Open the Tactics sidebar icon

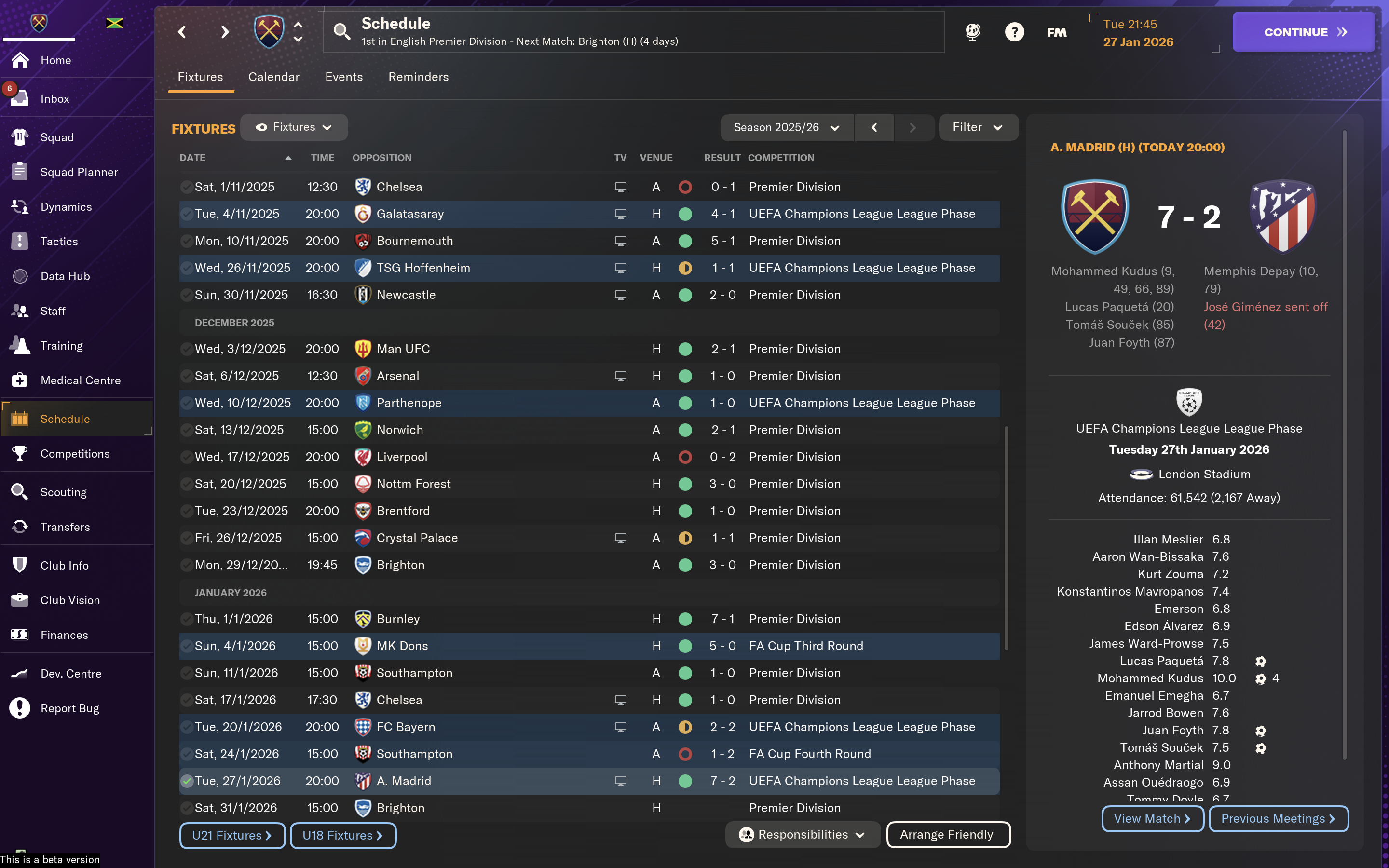click(20, 242)
